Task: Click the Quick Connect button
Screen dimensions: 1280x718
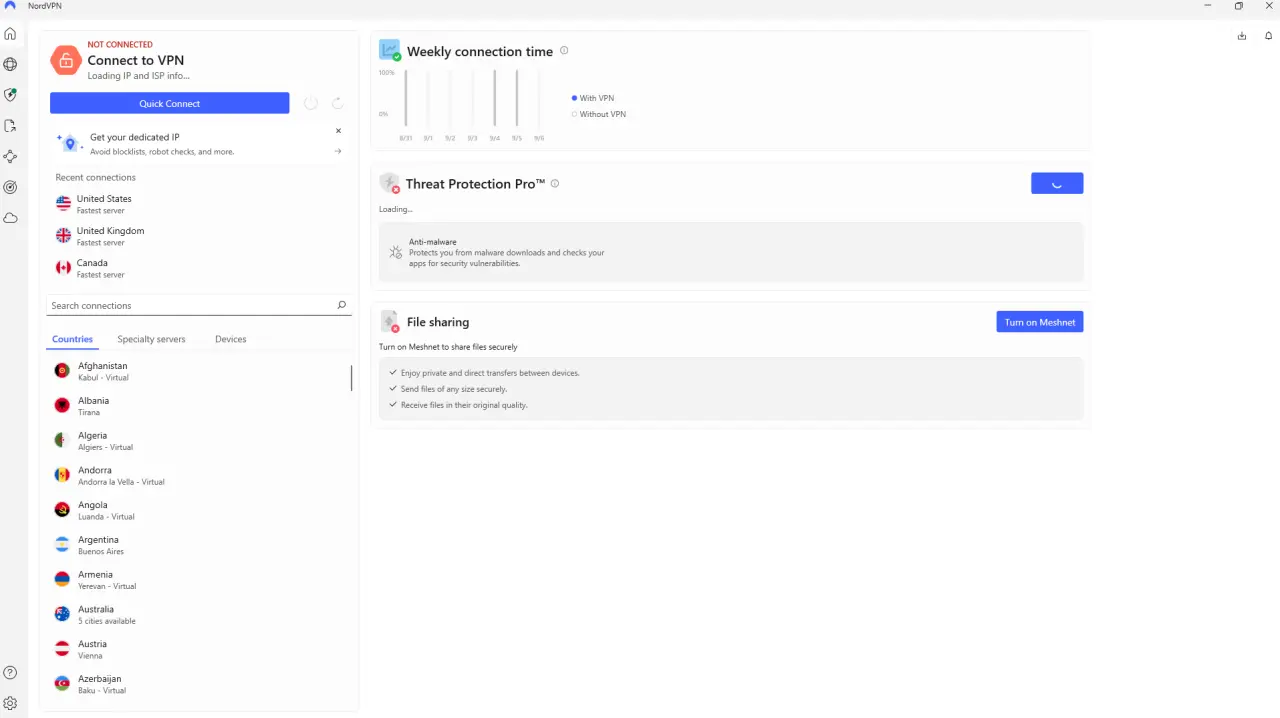Action: 170,103
